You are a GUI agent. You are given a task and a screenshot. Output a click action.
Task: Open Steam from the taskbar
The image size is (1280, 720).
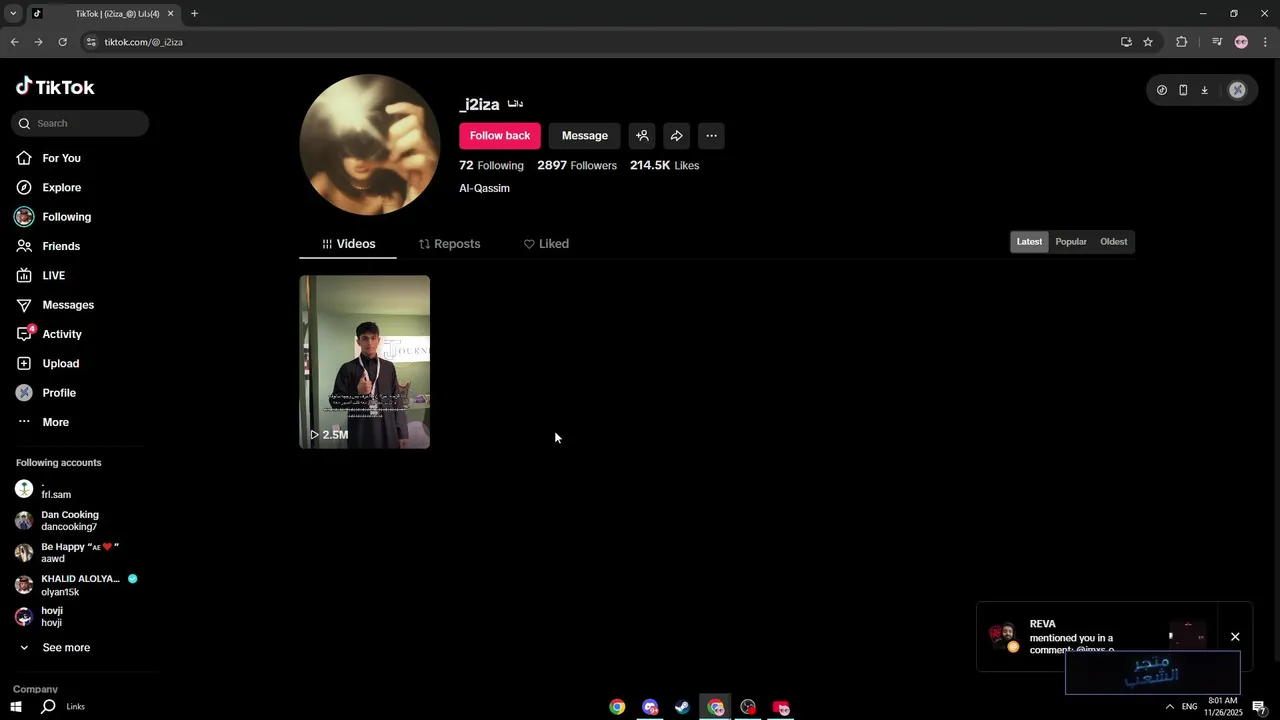point(682,707)
